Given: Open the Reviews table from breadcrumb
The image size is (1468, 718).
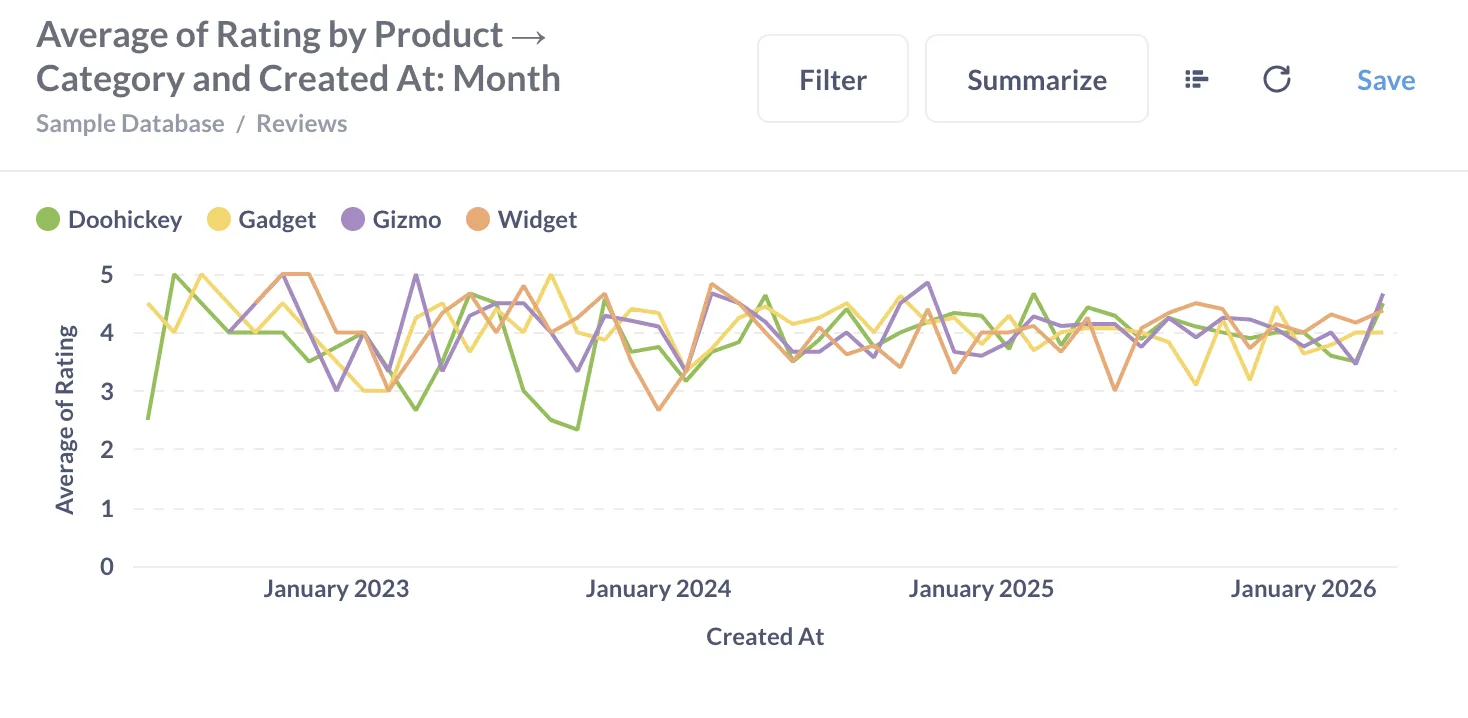Looking at the screenshot, I should pyautogui.click(x=301, y=123).
